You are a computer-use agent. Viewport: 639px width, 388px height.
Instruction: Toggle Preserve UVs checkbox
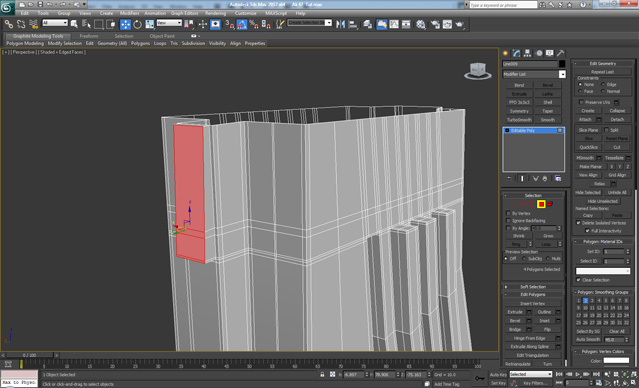582,102
